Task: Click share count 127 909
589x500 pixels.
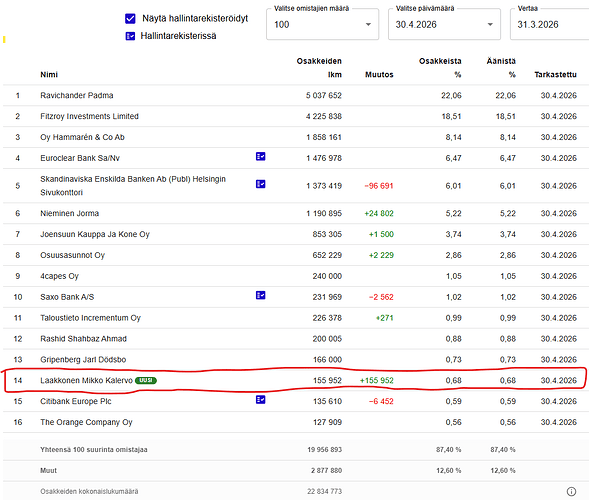Action: [x=327, y=422]
